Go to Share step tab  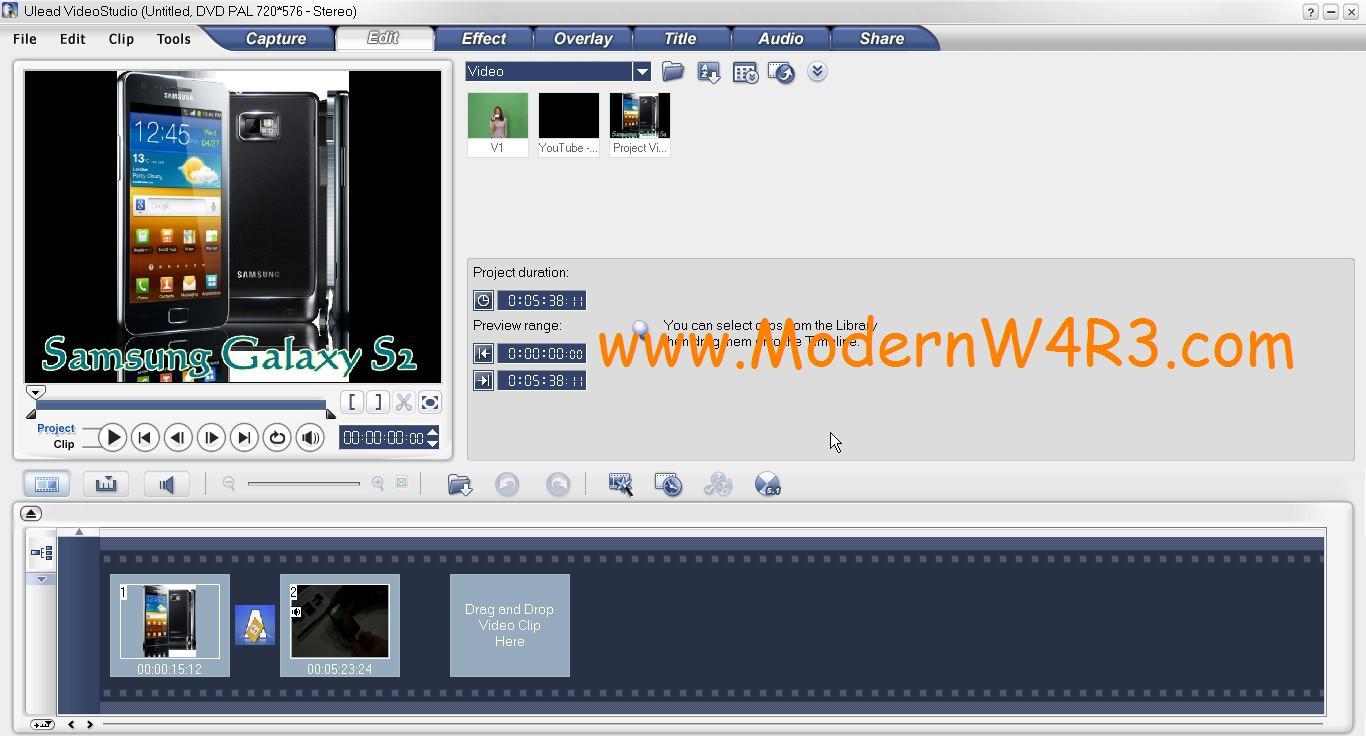click(x=882, y=38)
